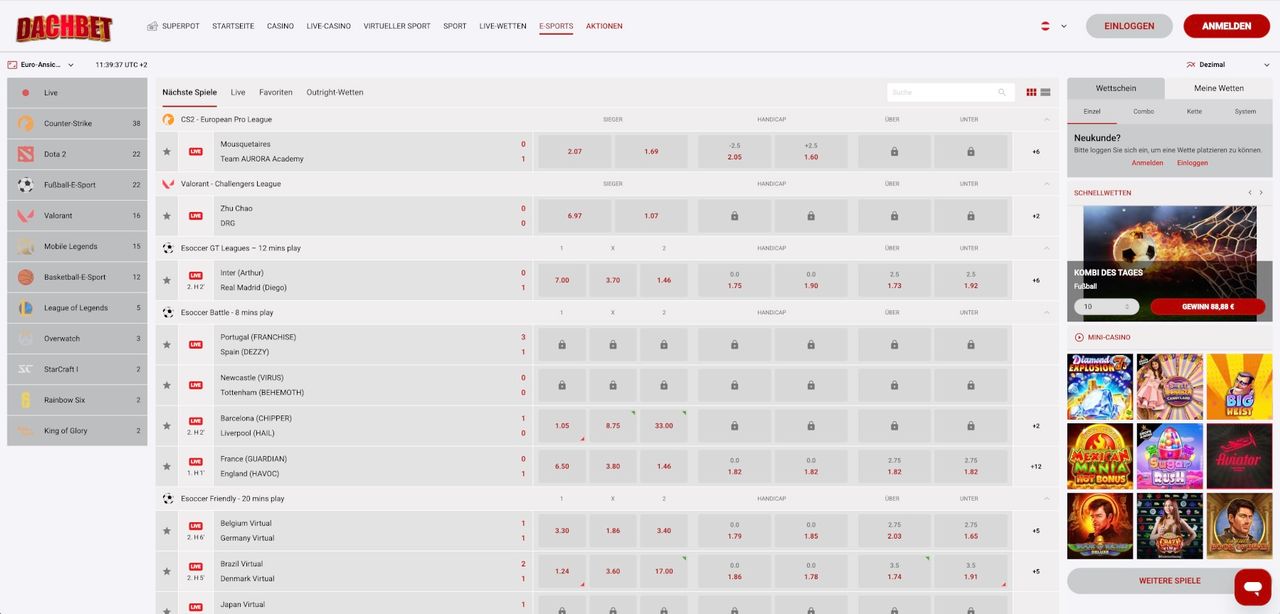
Task: Click the DACHBET logo
Action: (64, 27)
